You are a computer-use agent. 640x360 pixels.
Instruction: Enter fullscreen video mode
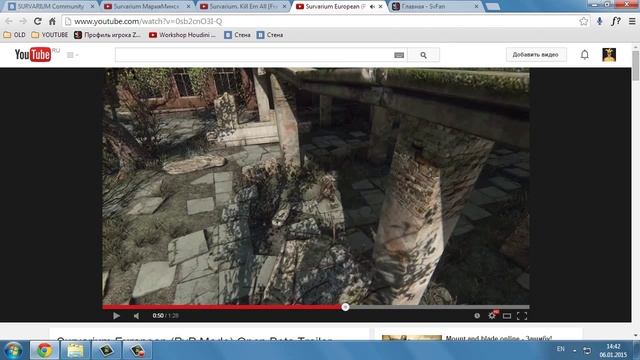click(x=522, y=316)
